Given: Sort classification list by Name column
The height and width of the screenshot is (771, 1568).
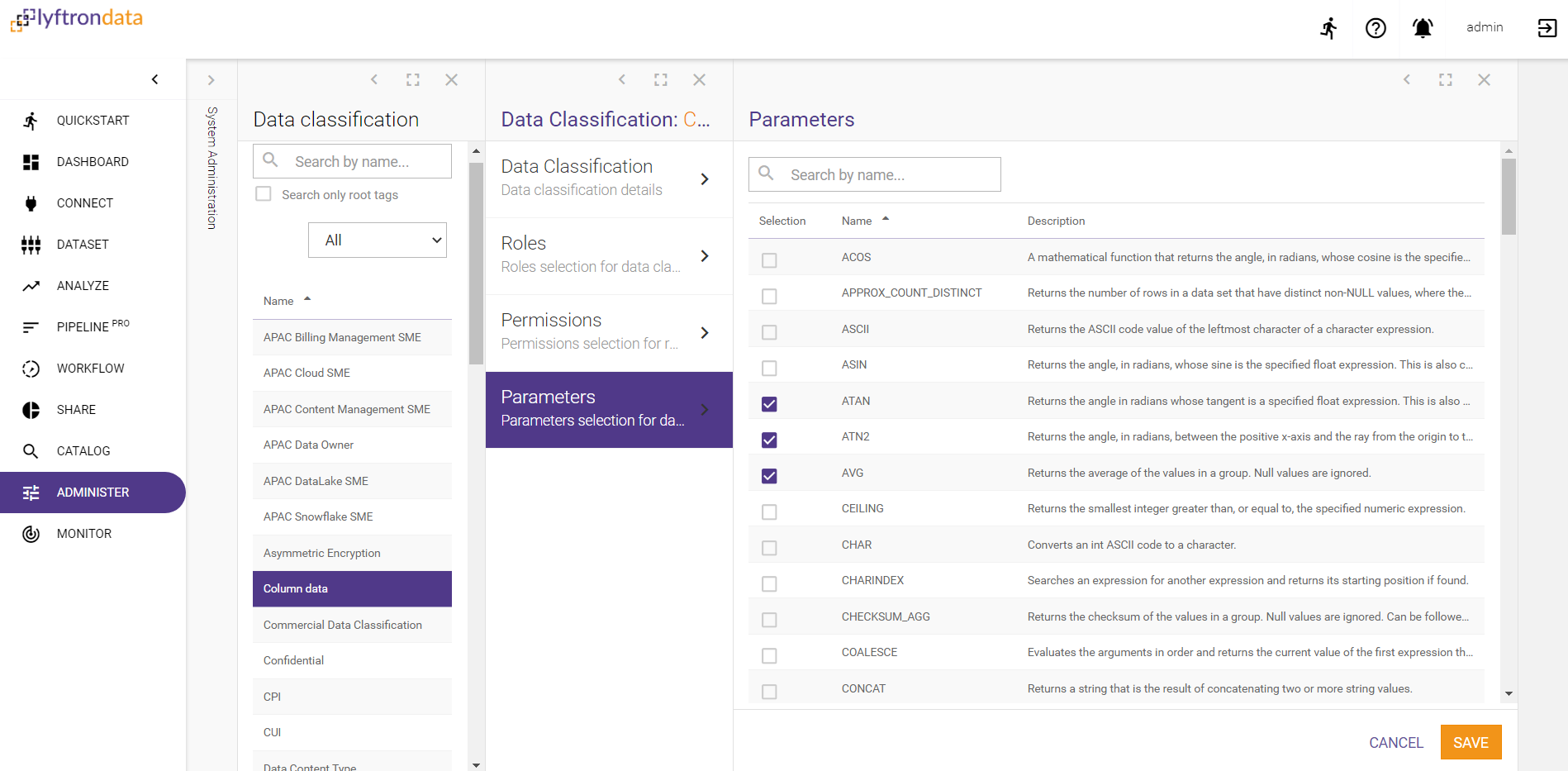Looking at the screenshot, I should [286, 301].
